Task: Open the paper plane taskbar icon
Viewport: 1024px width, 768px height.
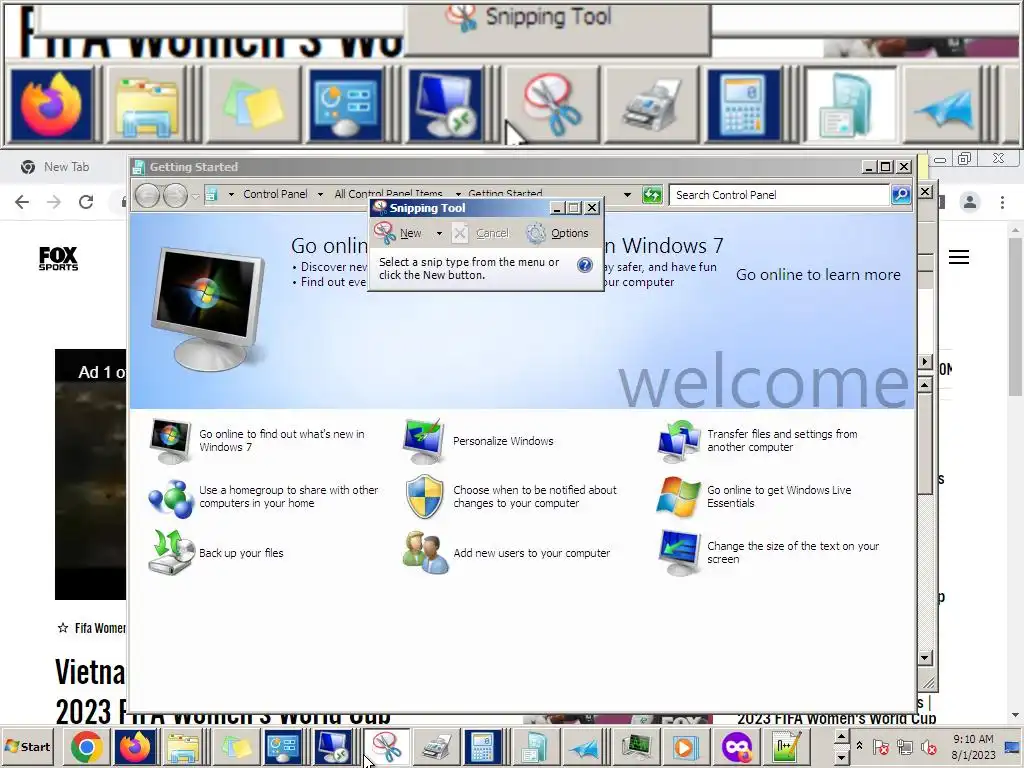Action: [584, 746]
